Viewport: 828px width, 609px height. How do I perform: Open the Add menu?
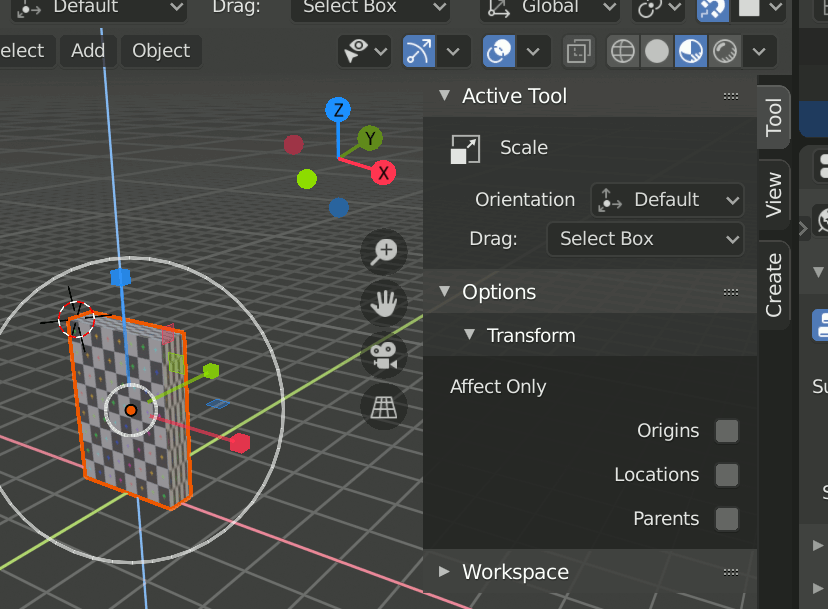pos(88,50)
